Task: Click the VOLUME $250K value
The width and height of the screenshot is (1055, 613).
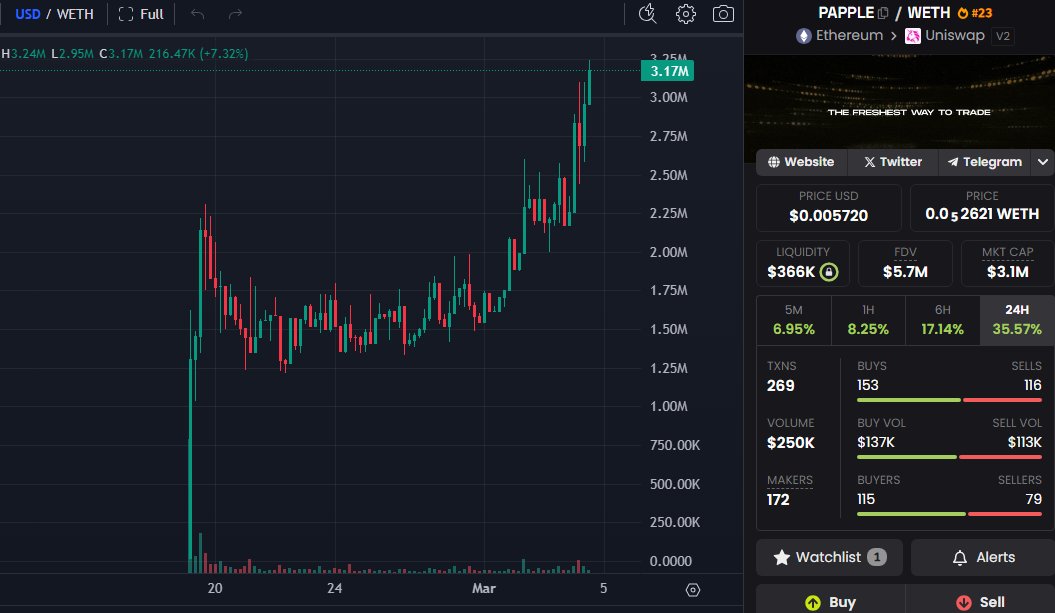Action: 791,443
